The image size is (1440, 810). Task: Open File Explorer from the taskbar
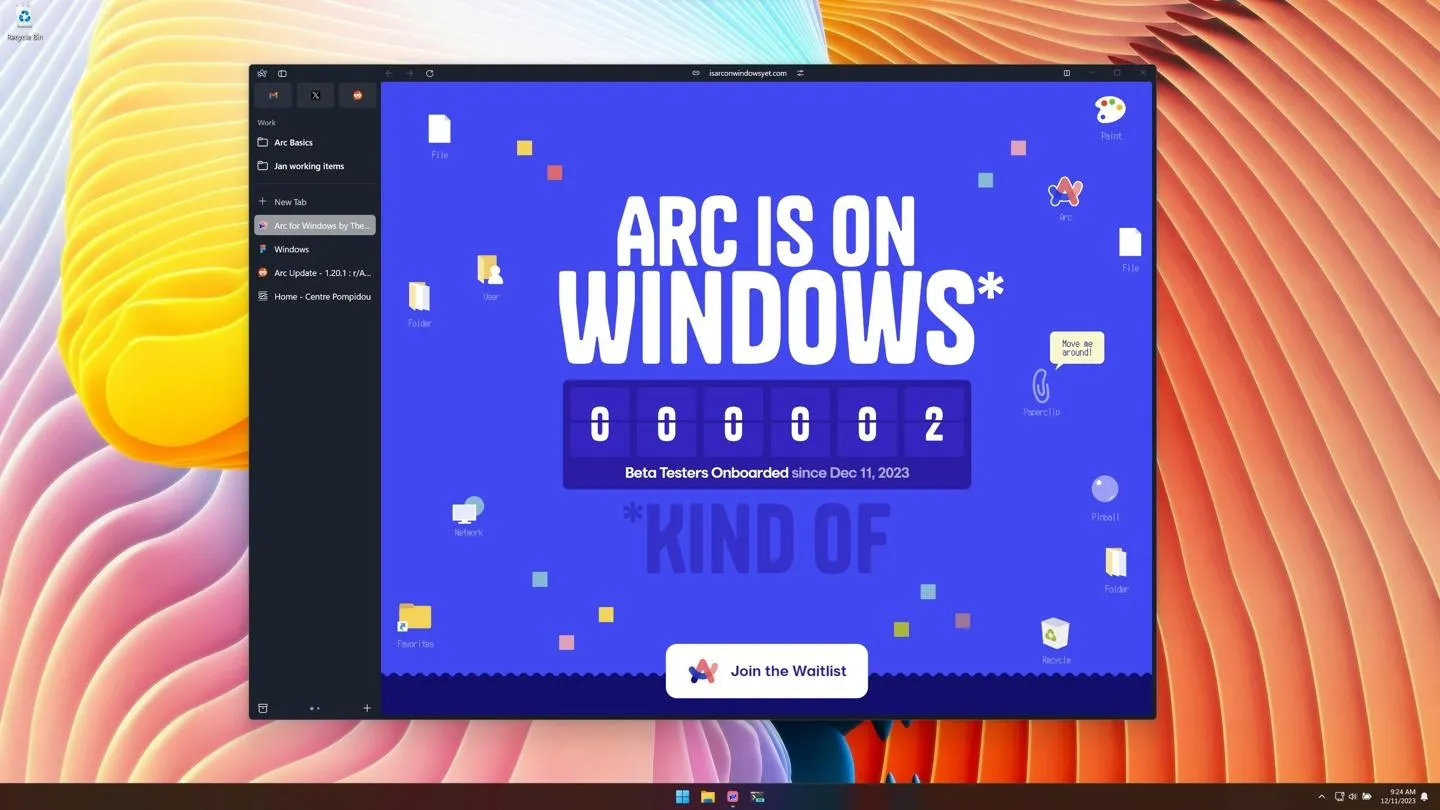(707, 797)
